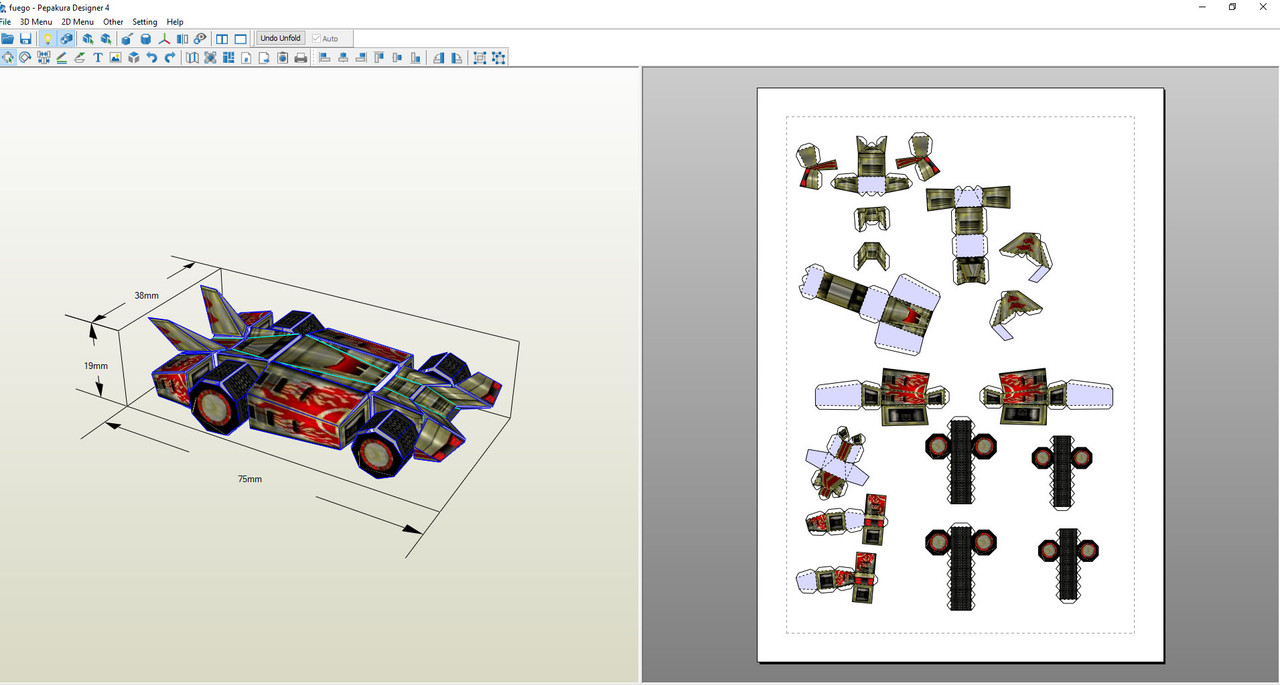Toggle the texture display cubes icon
This screenshot has height=685, width=1280.
pyautogui.click(x=66, y=39)
